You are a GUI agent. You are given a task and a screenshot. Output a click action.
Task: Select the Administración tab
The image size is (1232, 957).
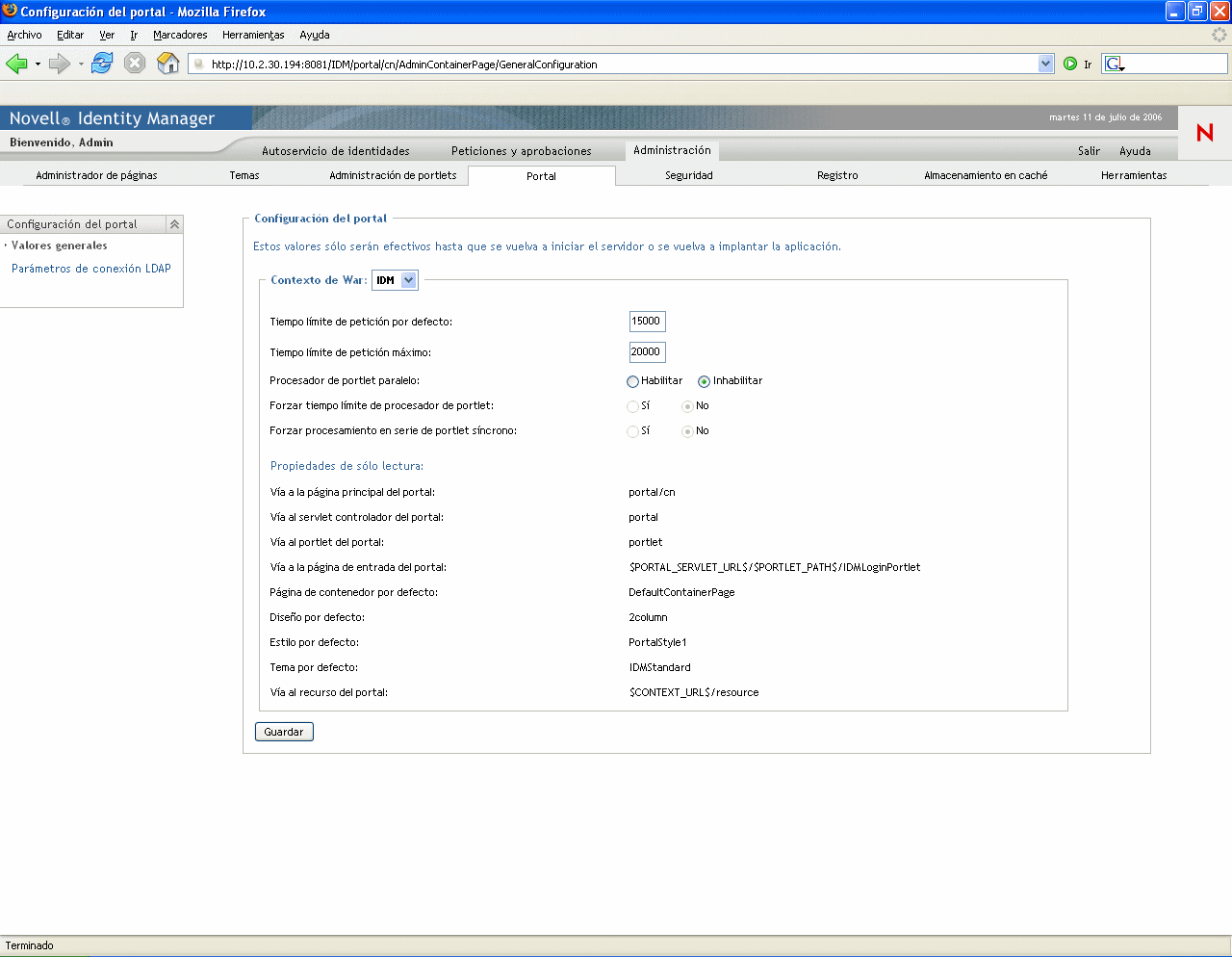point(672,150)
